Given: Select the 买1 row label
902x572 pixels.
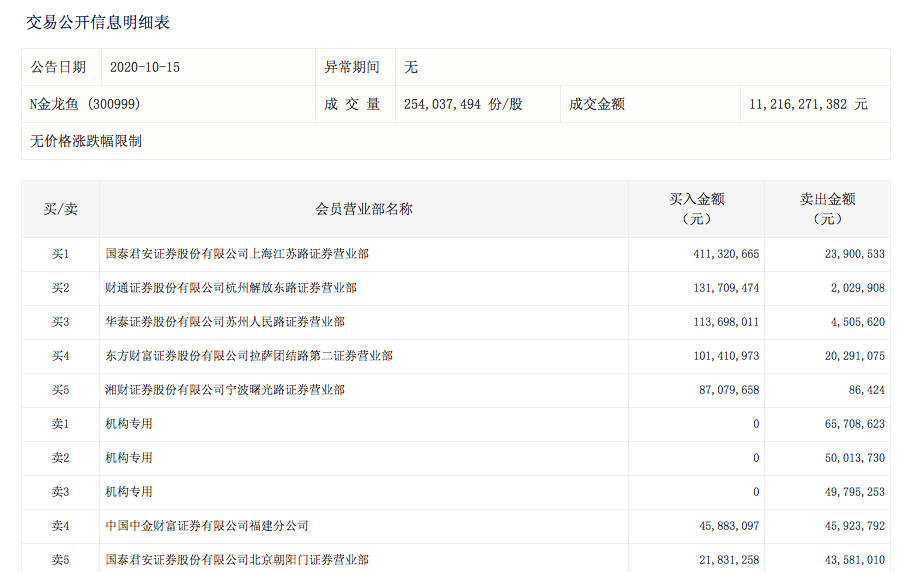Looking at the screenshot, I should coord(60,254).
